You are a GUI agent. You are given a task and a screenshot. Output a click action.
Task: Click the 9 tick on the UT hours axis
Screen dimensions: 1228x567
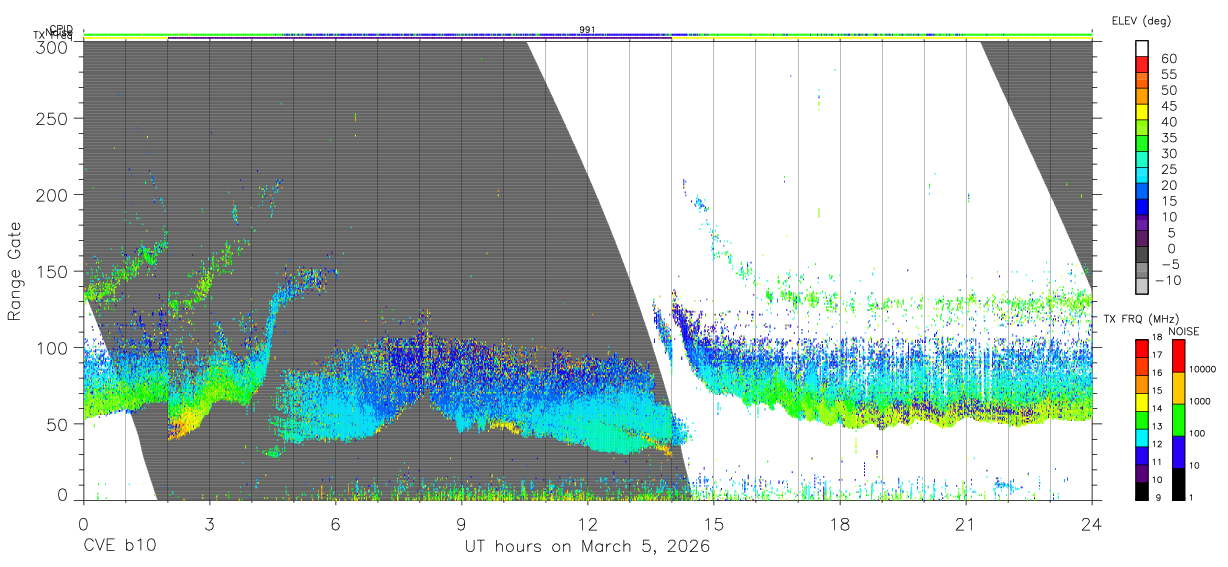(x=461, y=523)
